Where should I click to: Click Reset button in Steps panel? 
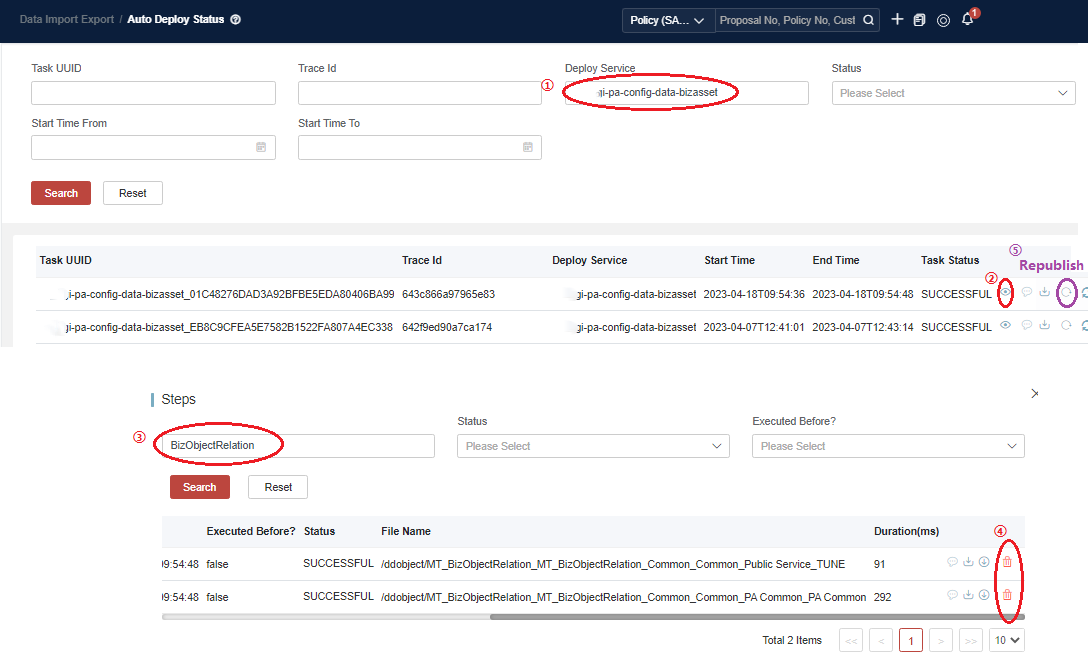pyautogui.click(x=278, y=487)
